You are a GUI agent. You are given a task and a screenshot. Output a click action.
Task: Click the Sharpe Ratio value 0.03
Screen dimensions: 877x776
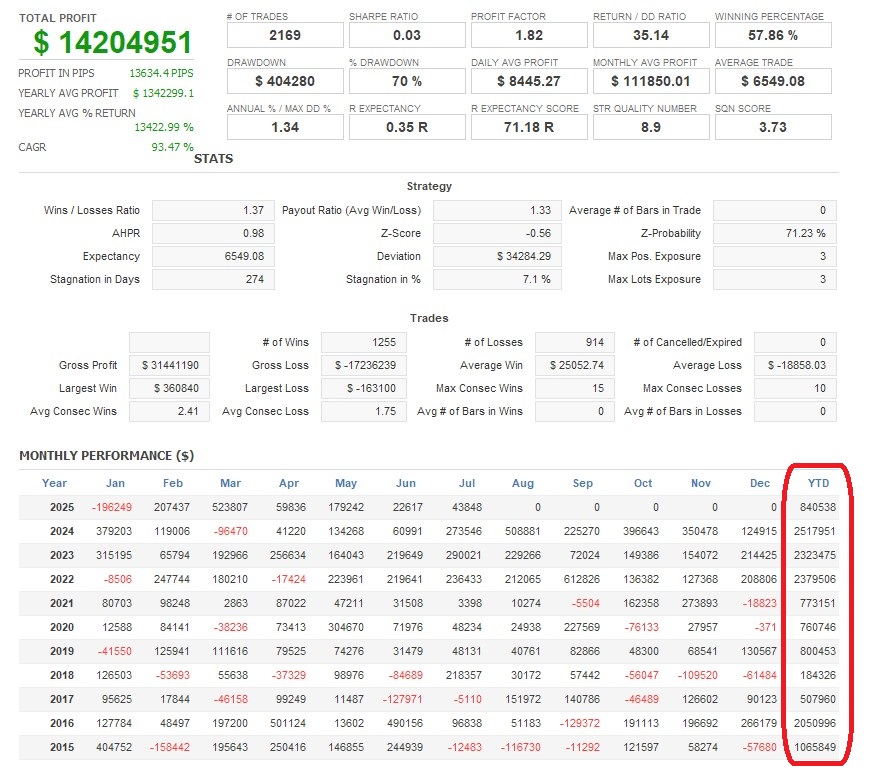pyautogui.click(x=407, y=35)
